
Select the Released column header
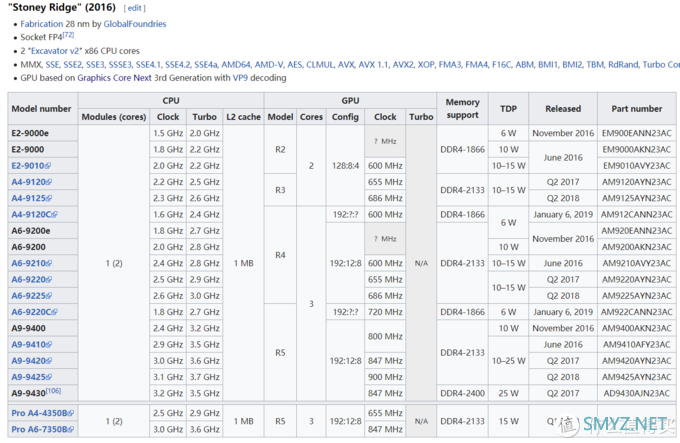coord(563,109)
